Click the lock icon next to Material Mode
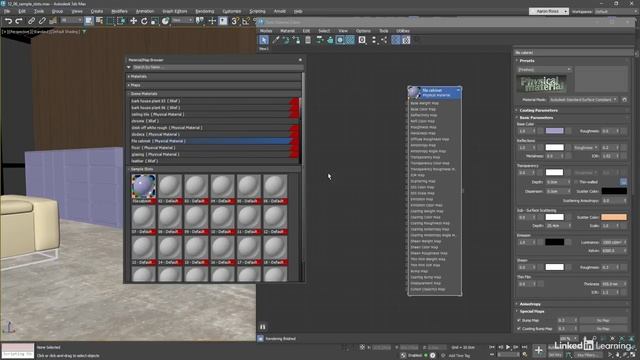This screenshot has width=640, height=360. tap(624, 100)
